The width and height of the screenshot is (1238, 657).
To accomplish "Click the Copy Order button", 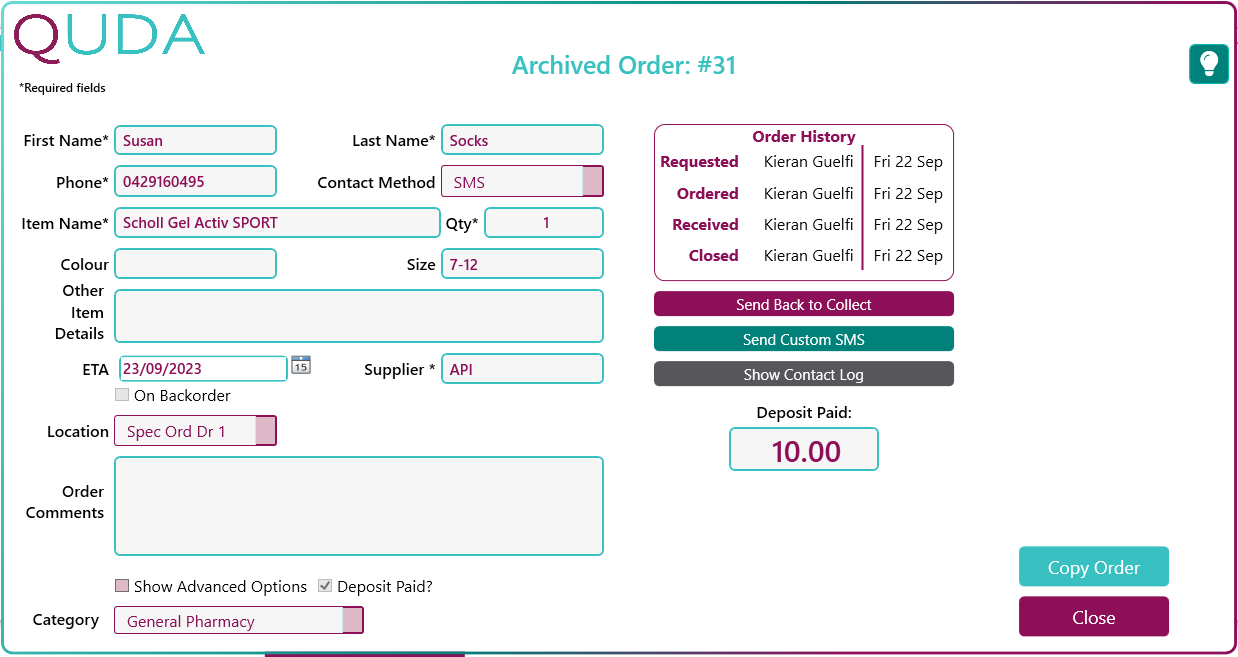I will tap(1093, 566).
